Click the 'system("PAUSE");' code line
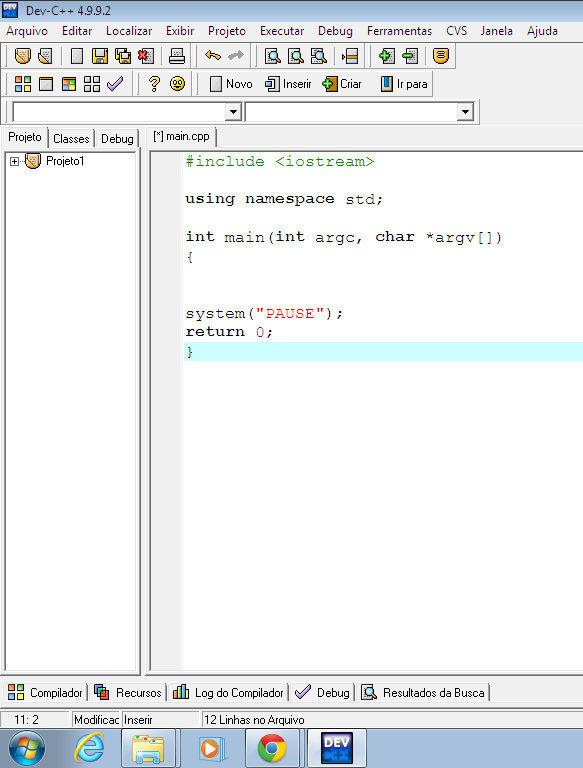Image resolution: width=583 pixels, height=768 pixels. pyautogui.click(x=264, y=313)
